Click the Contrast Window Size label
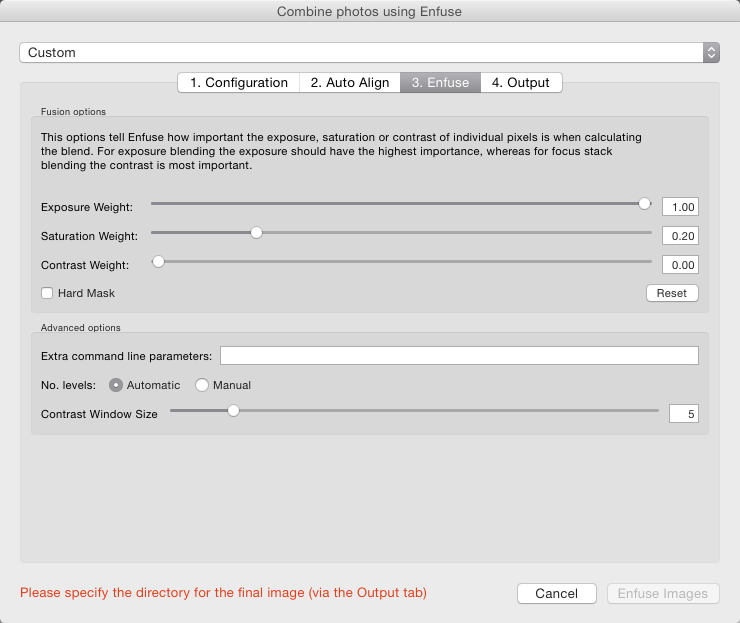The height and width of the screenshot is (623, 740). click(99, 414)
